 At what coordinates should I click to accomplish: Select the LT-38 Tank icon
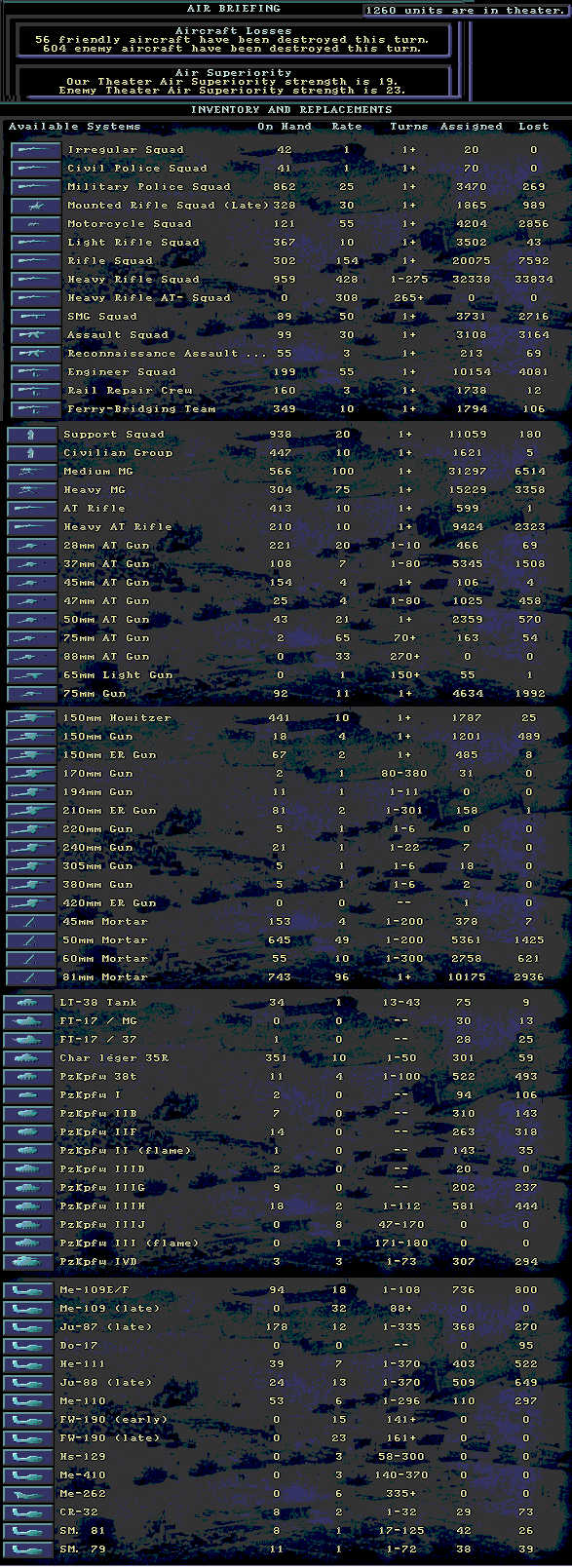pos(28,1003)
